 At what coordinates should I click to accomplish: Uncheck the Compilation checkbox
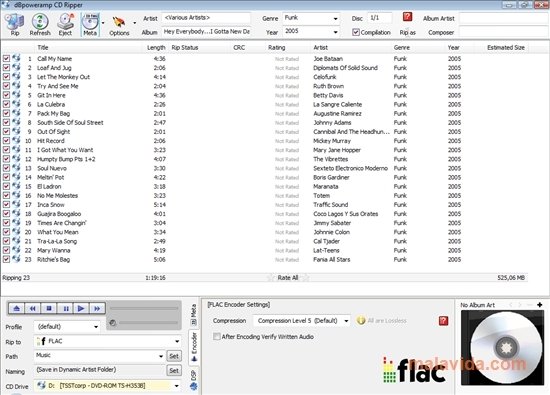356,32
